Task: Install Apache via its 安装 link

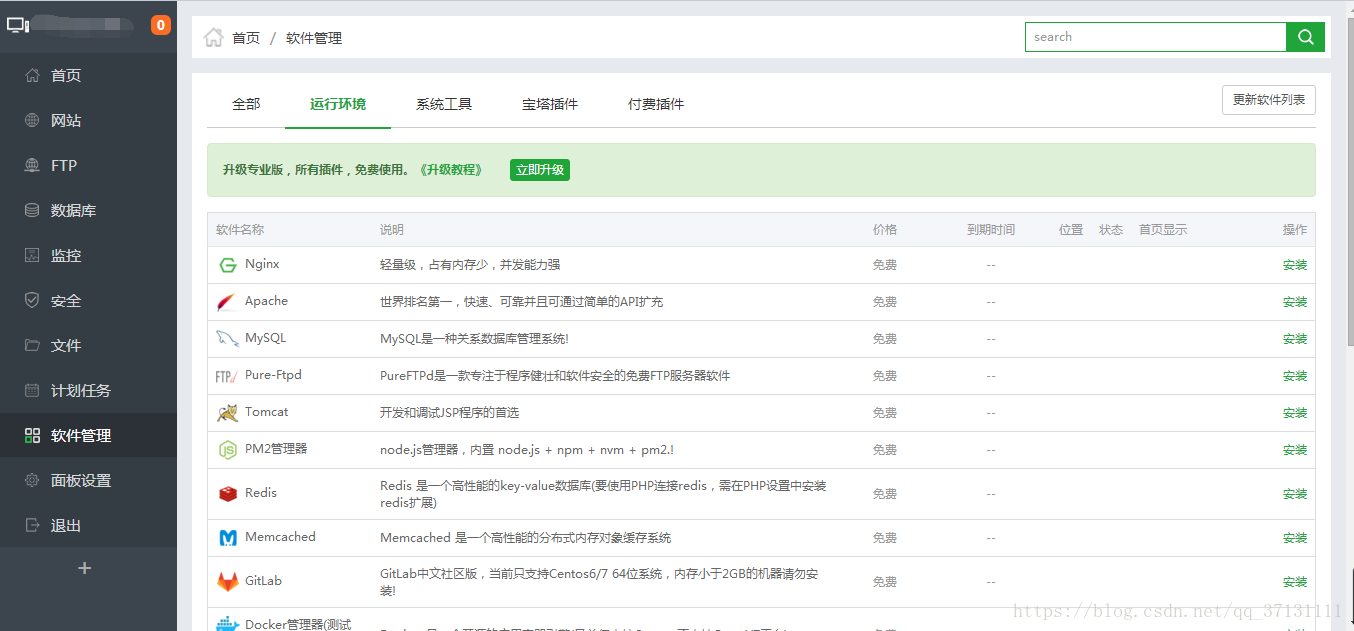Action: click(1295, 302)
